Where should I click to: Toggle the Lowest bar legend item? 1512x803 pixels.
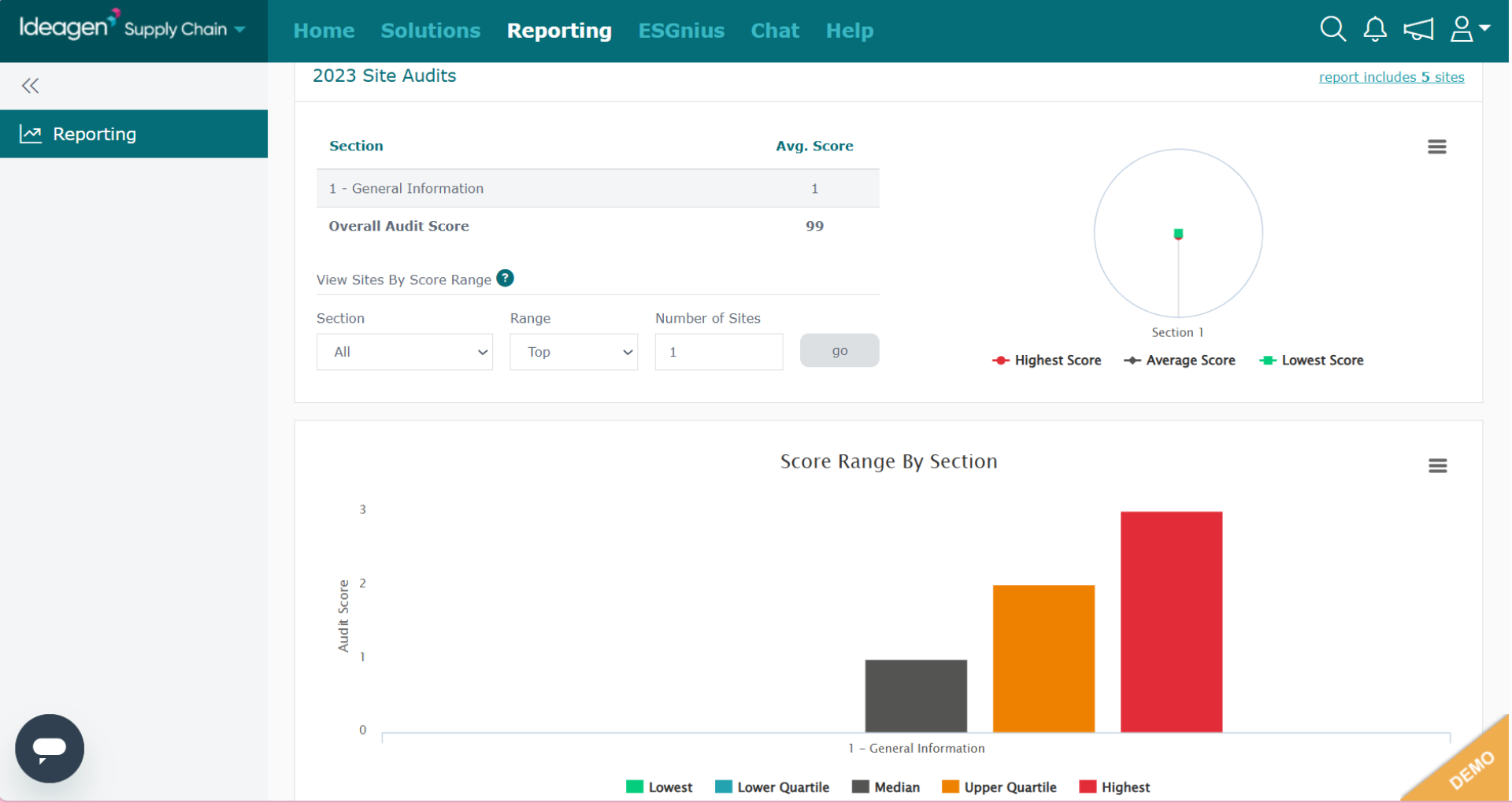[x=659, y=787]
